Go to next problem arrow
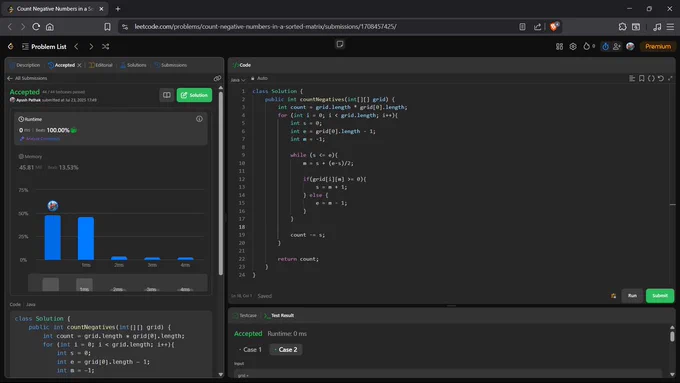Viewport: 680px width, 383px height. point(91,46)
